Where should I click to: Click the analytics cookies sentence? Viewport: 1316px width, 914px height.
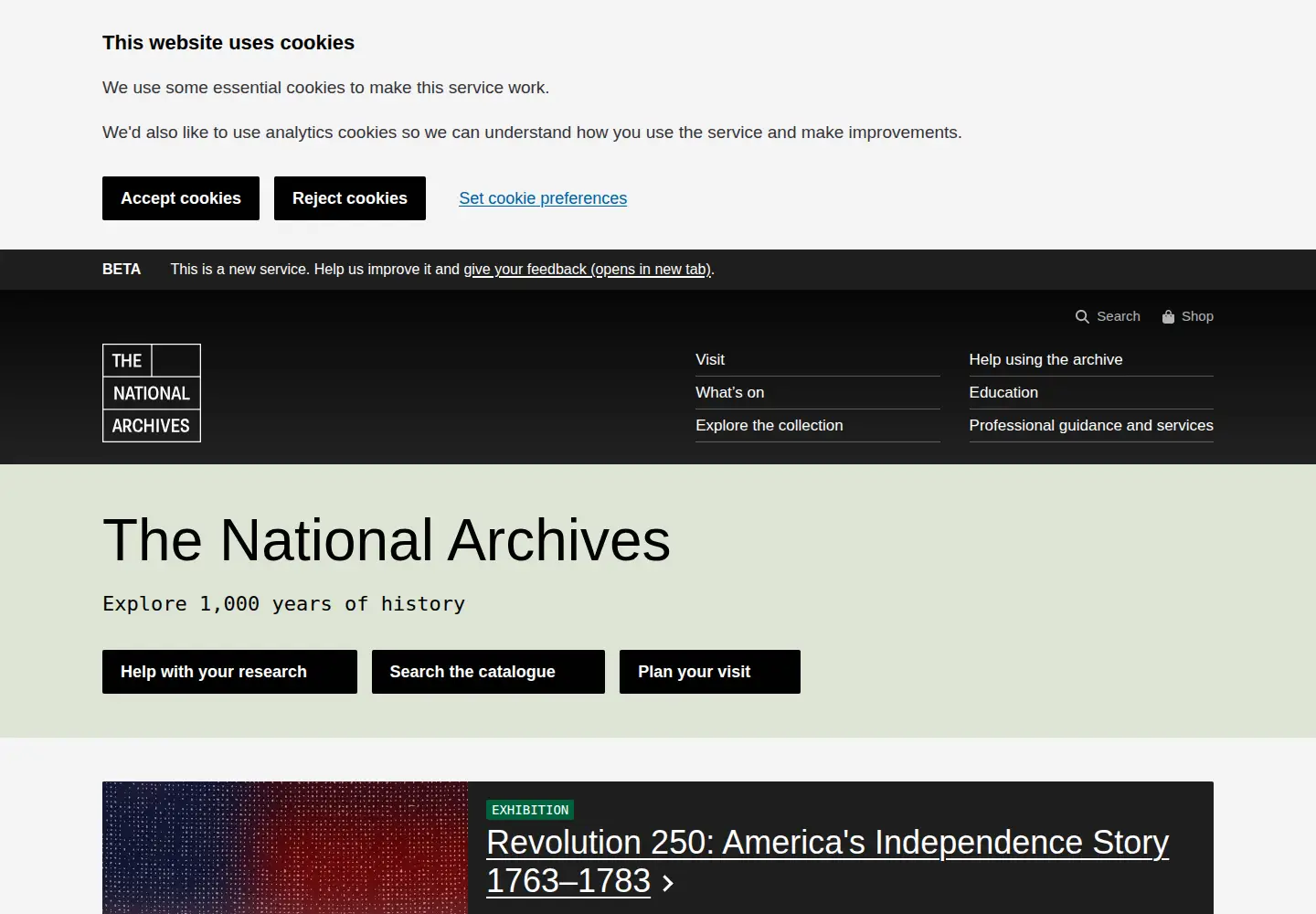pos(532,133)
